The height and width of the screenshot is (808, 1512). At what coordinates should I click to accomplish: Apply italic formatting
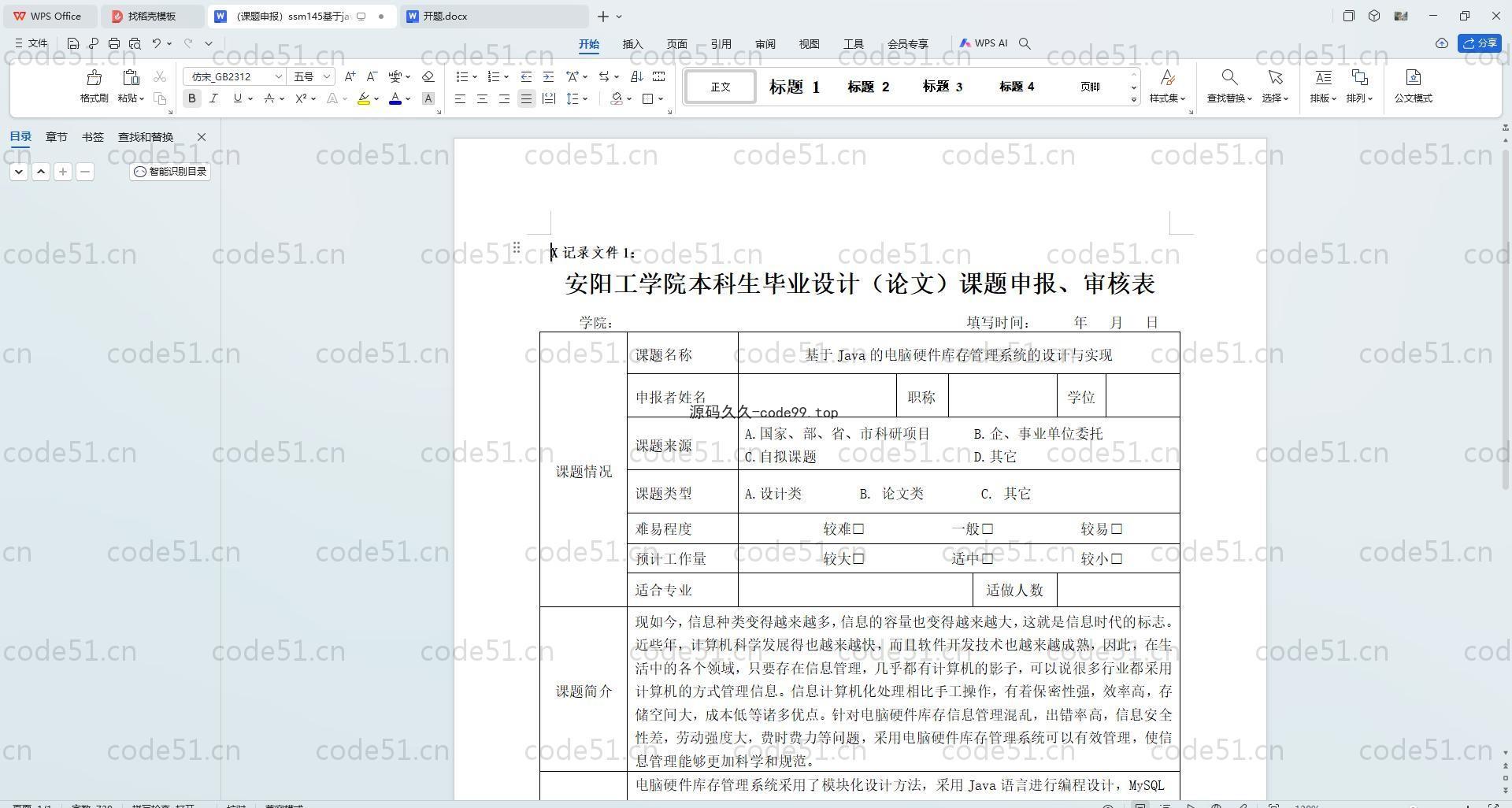(213, 98)
